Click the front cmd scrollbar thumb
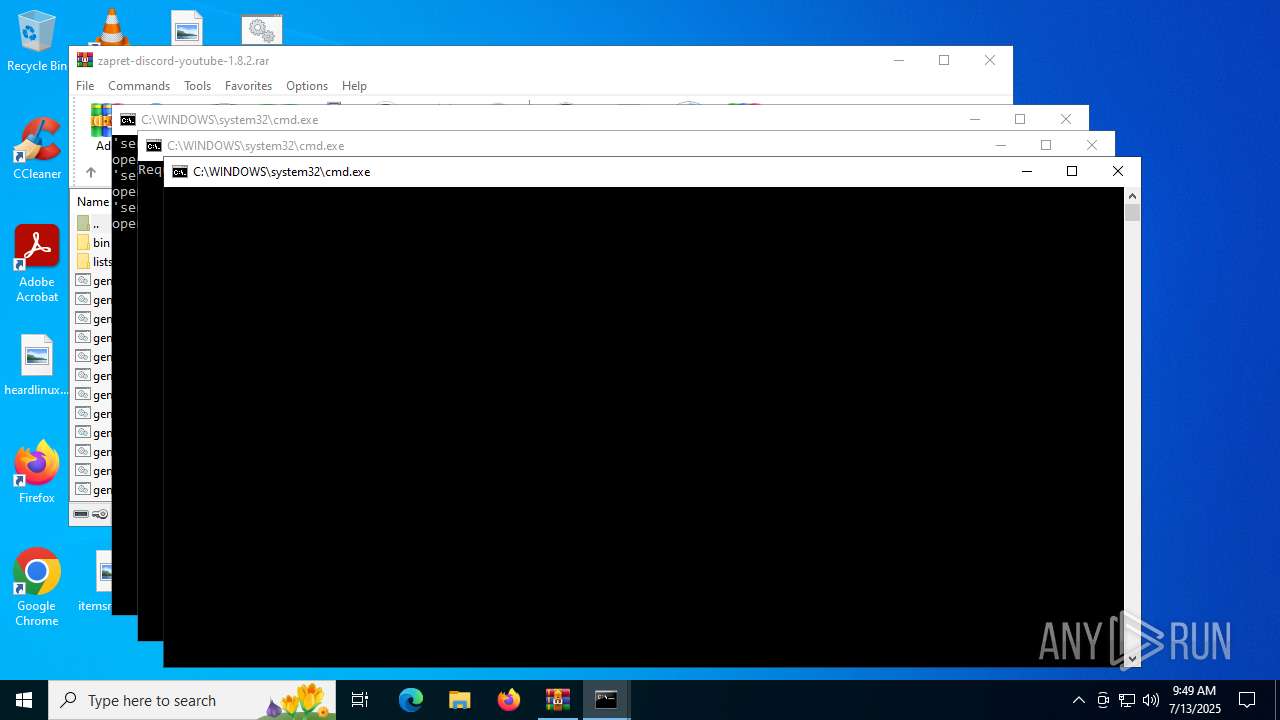This screenshot has height=720, width=1280. (1132, 212)
